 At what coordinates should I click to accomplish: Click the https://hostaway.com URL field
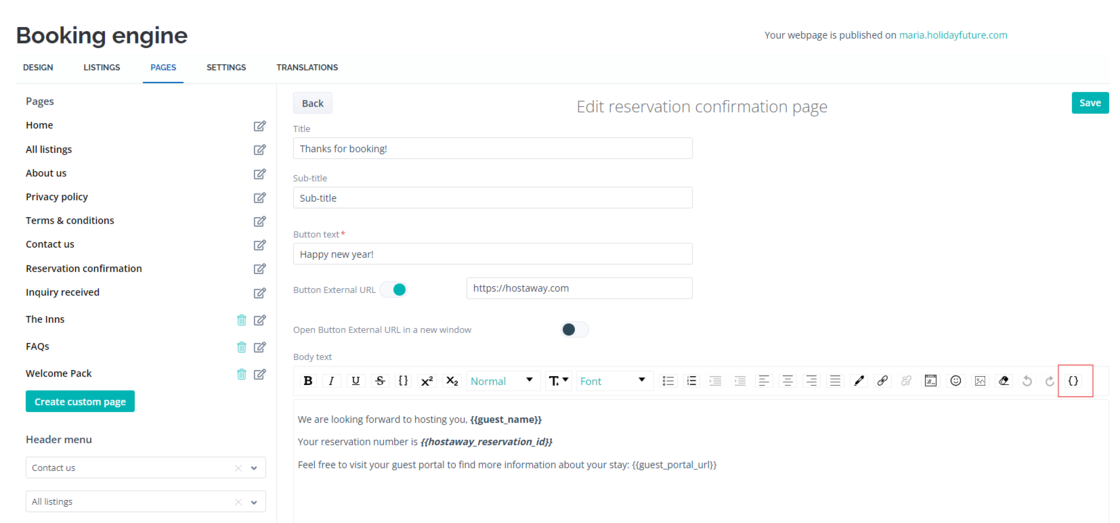[579, 289]
